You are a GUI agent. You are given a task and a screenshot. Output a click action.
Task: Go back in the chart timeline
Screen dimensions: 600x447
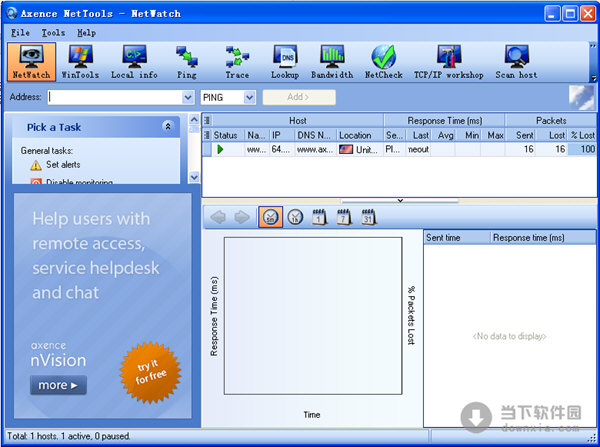point(218,217)
